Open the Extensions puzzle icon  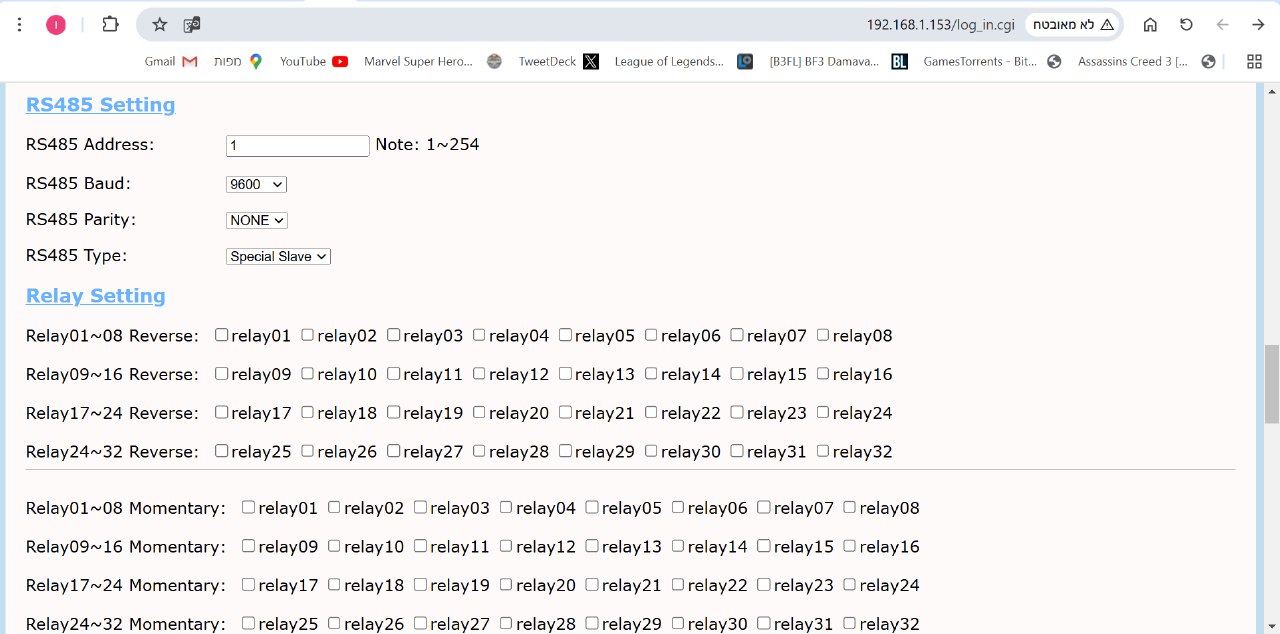click(111, 25)
